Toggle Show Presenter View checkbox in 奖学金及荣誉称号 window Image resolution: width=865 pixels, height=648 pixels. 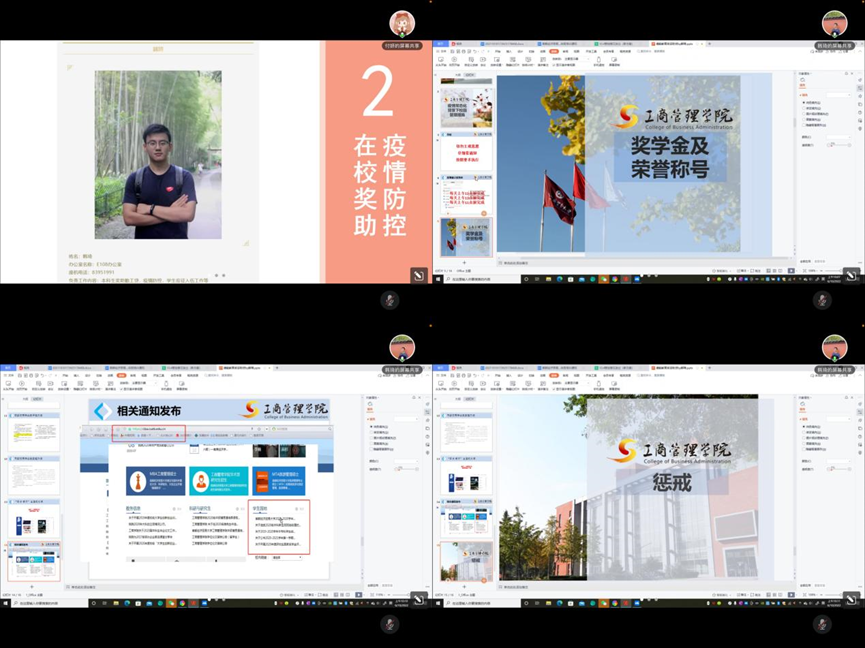click(x=554, y=65)
